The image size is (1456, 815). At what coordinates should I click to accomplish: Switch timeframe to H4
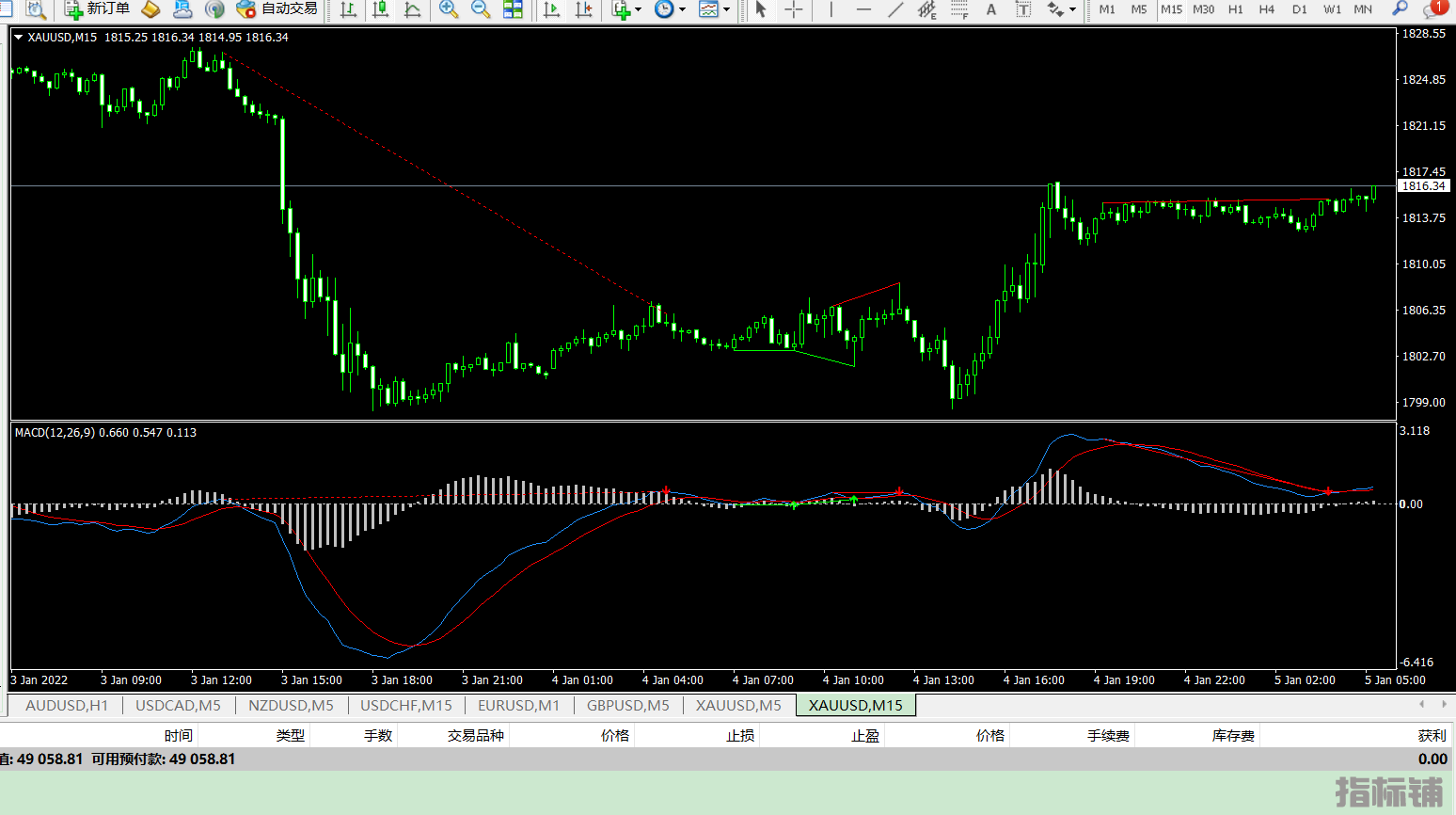(x=1267, y=9)
